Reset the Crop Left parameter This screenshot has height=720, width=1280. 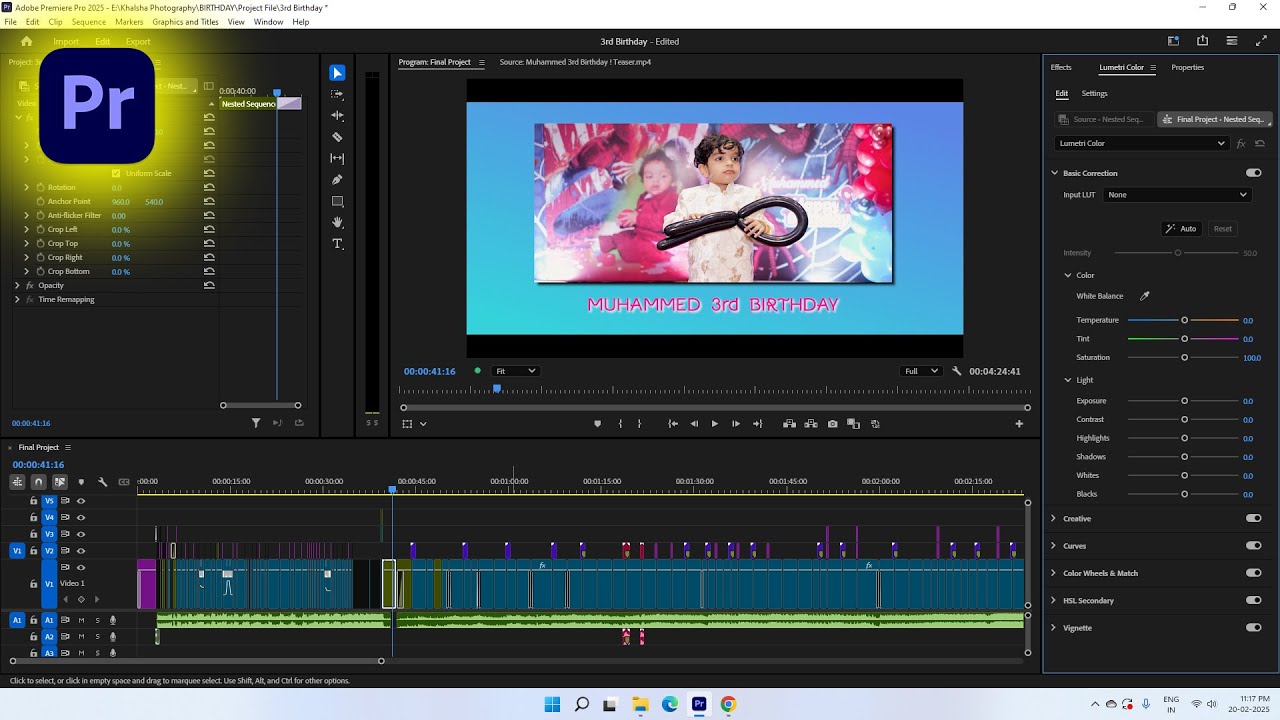coord(209,230)
